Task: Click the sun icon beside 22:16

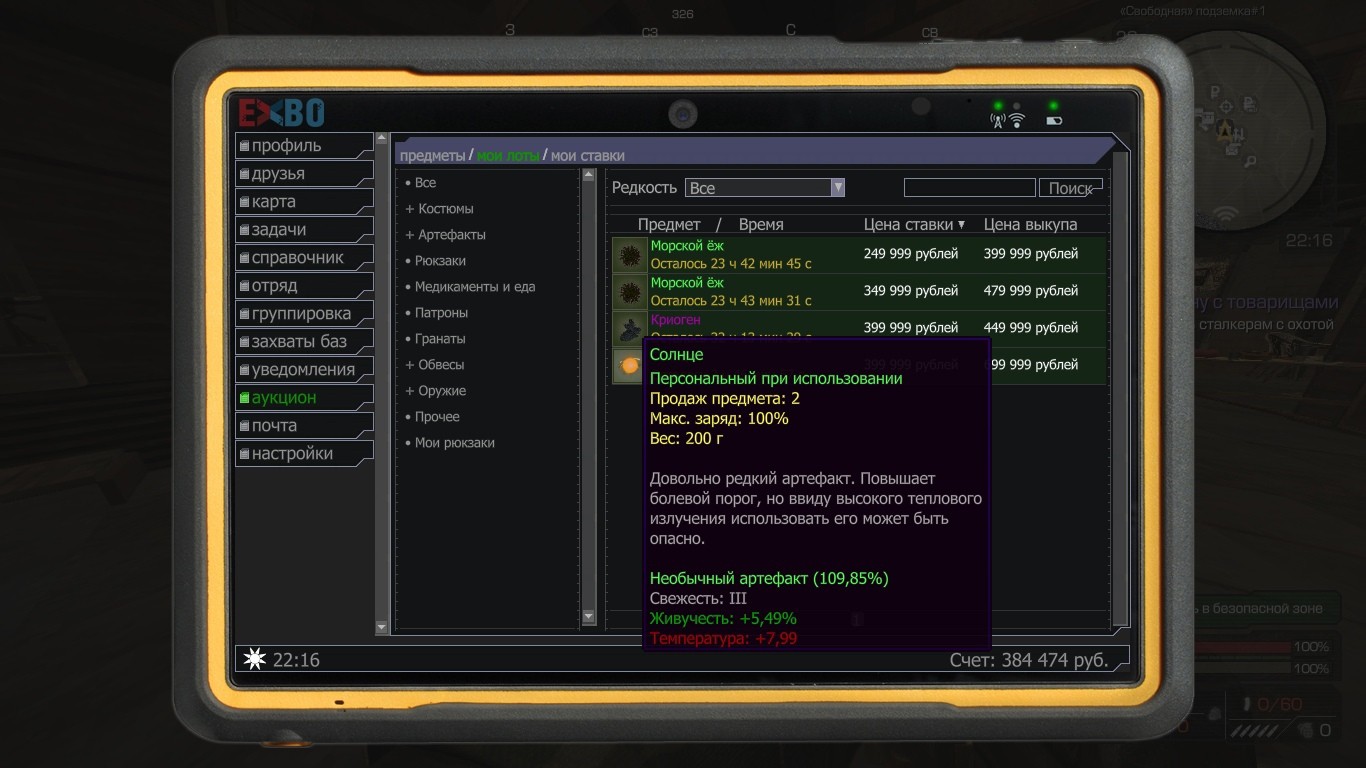Action: (x=255, y=660)
